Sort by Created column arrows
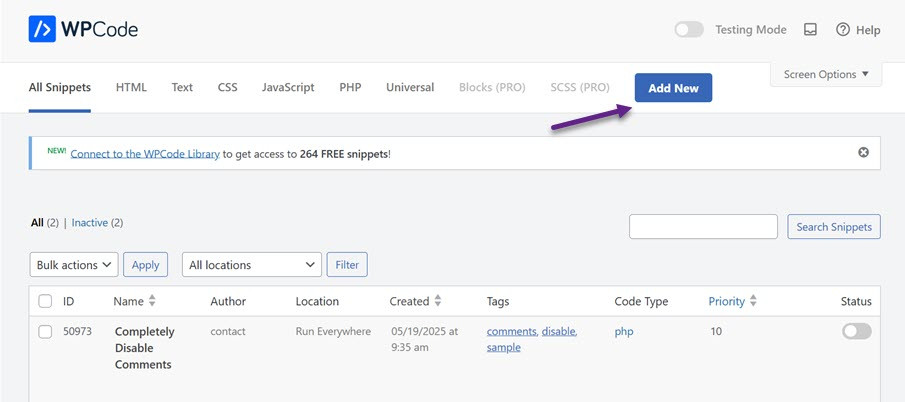This screenshot has height=402, width=905. pyautogui.click(x=437, y=301)
